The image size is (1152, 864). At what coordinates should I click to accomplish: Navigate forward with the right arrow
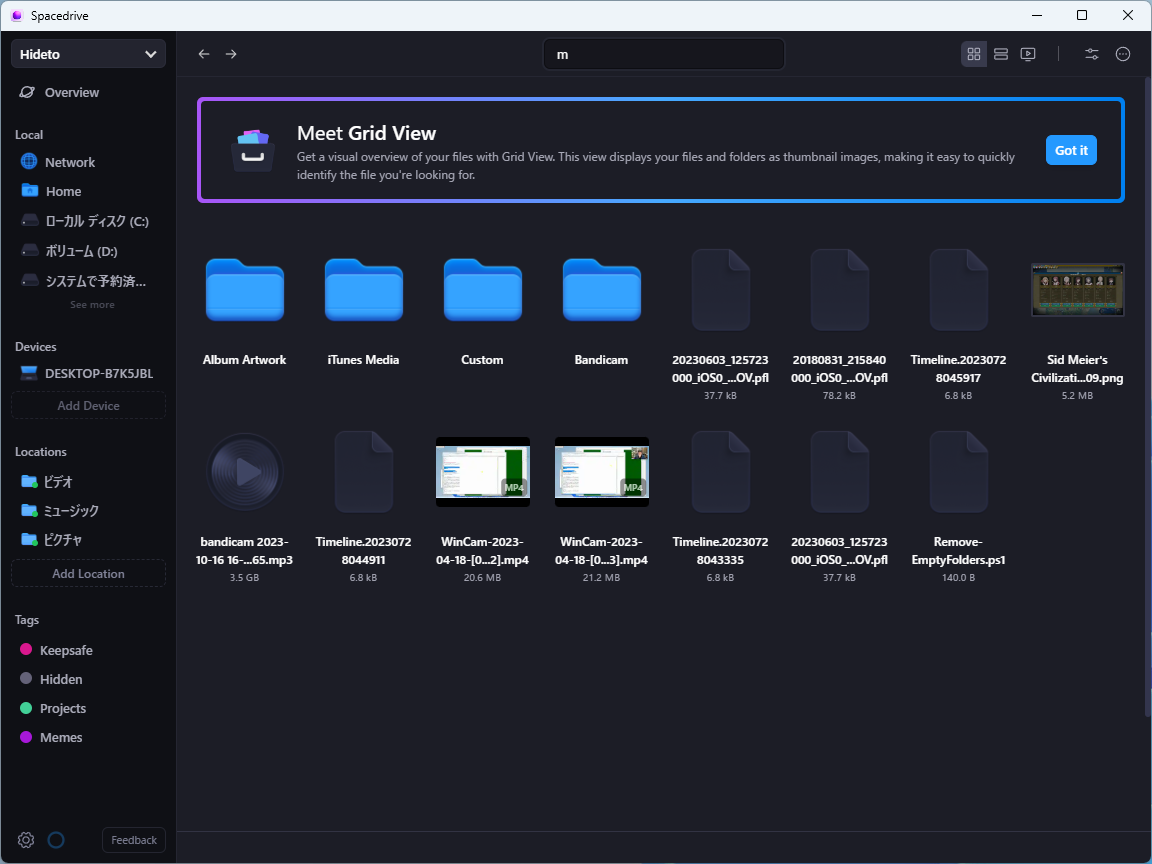click(x=231, y=53)
